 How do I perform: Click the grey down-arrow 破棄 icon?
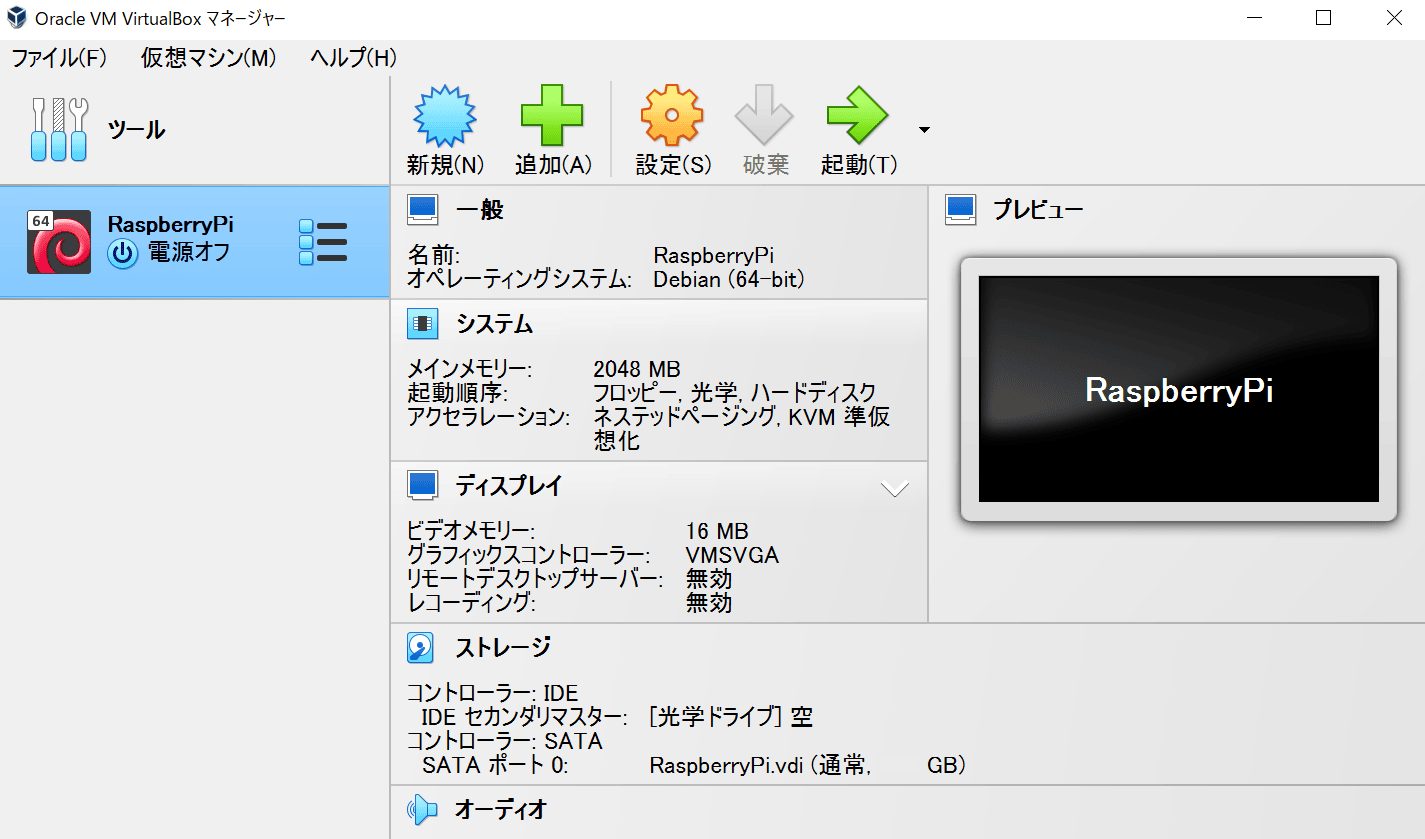pos(765,116)
